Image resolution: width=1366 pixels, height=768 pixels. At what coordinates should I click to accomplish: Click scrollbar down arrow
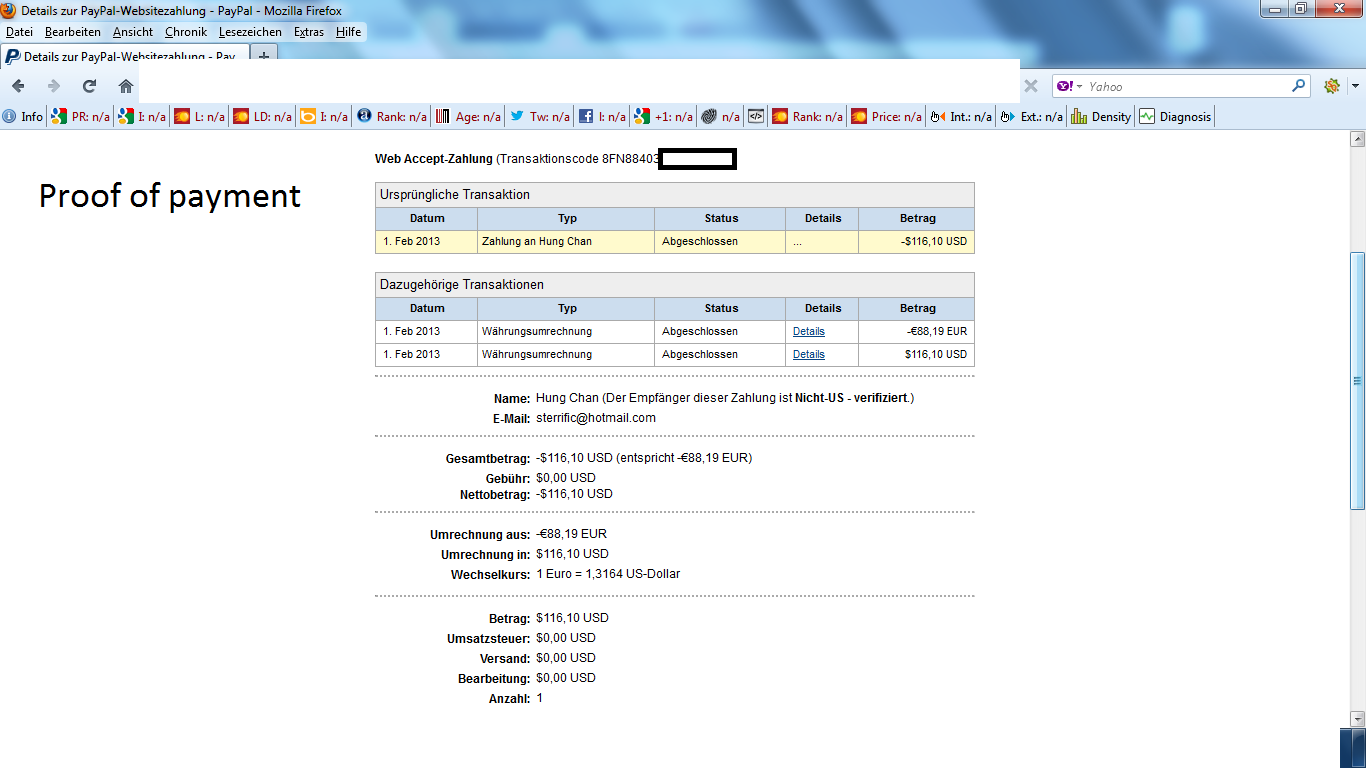[x=1357, y=718]
